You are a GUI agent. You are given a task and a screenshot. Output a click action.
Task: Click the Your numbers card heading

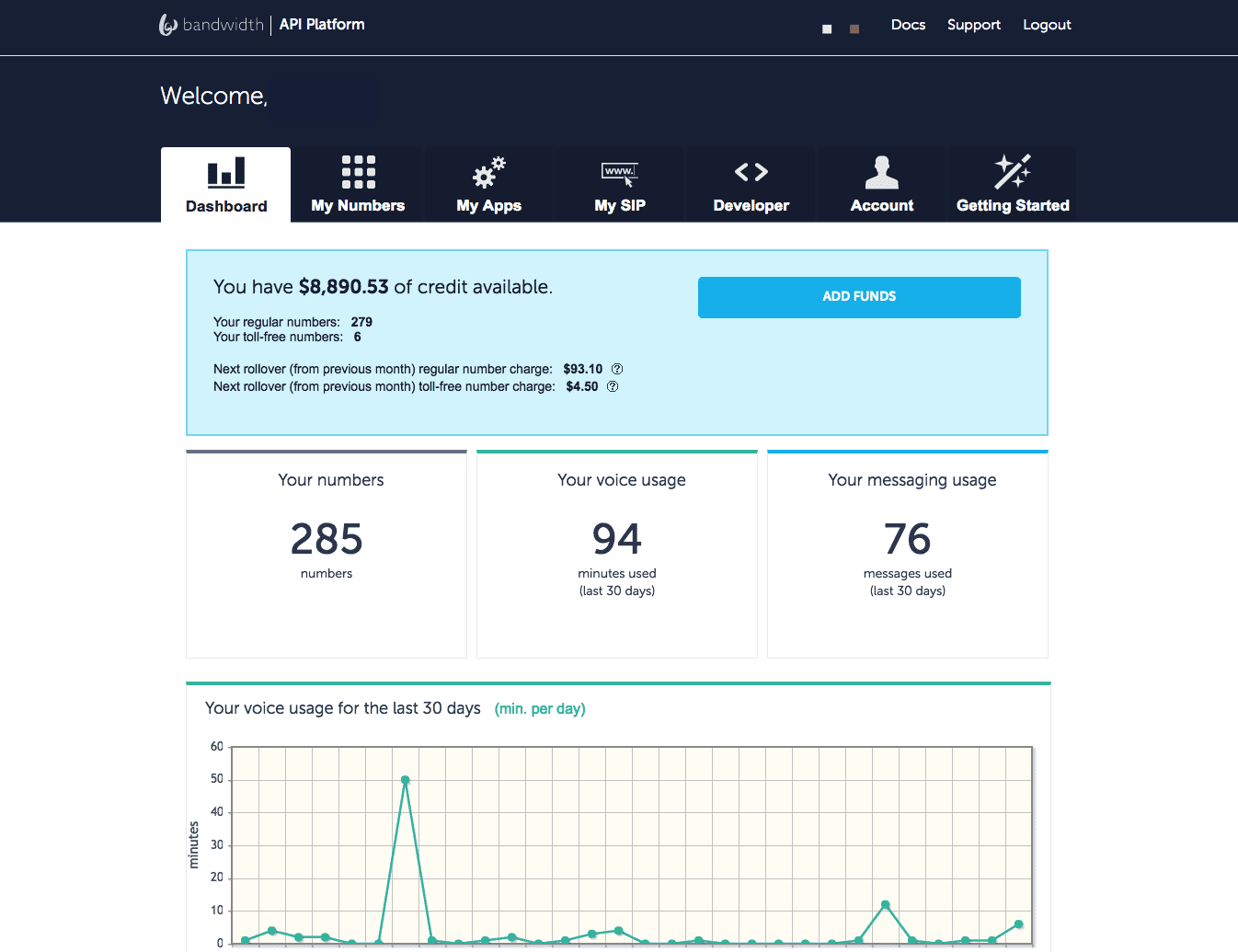click(331, 480)
